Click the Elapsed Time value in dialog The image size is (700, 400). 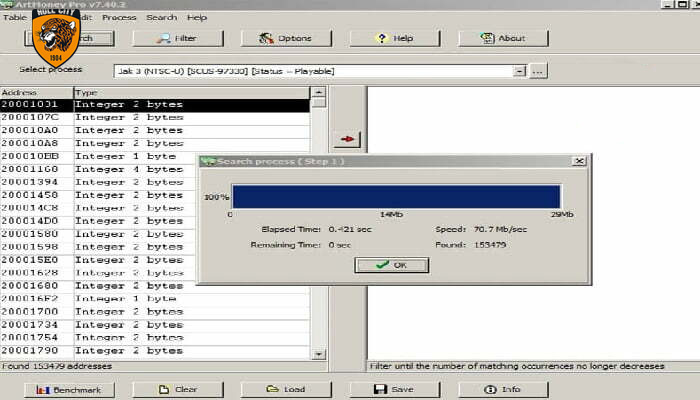tap(350, 229)
